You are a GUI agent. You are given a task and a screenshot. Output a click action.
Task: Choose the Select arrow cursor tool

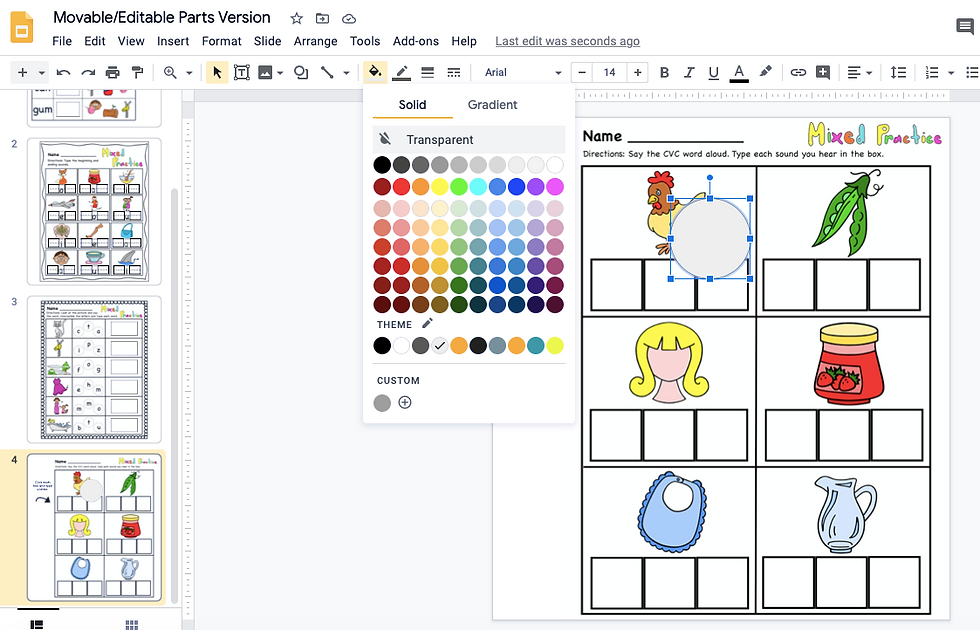coord(217,72)
